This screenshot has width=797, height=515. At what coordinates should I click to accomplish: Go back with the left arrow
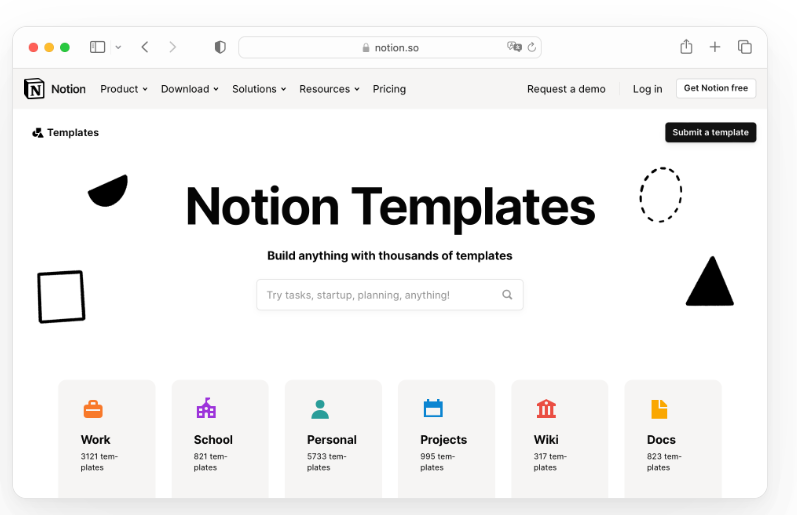click(x=145, y=47)
